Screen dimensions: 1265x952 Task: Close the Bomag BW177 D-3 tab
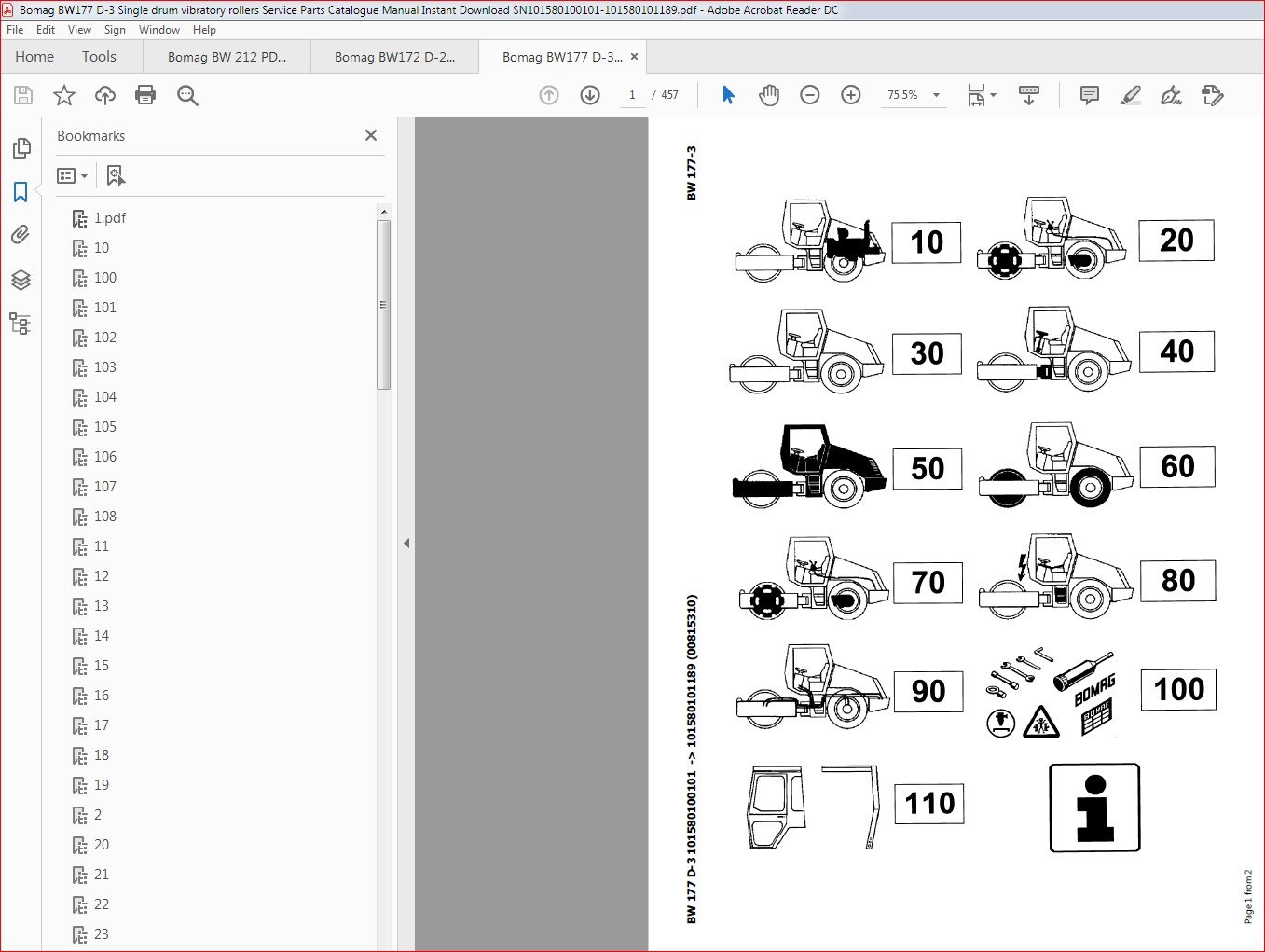pos(634,56)
